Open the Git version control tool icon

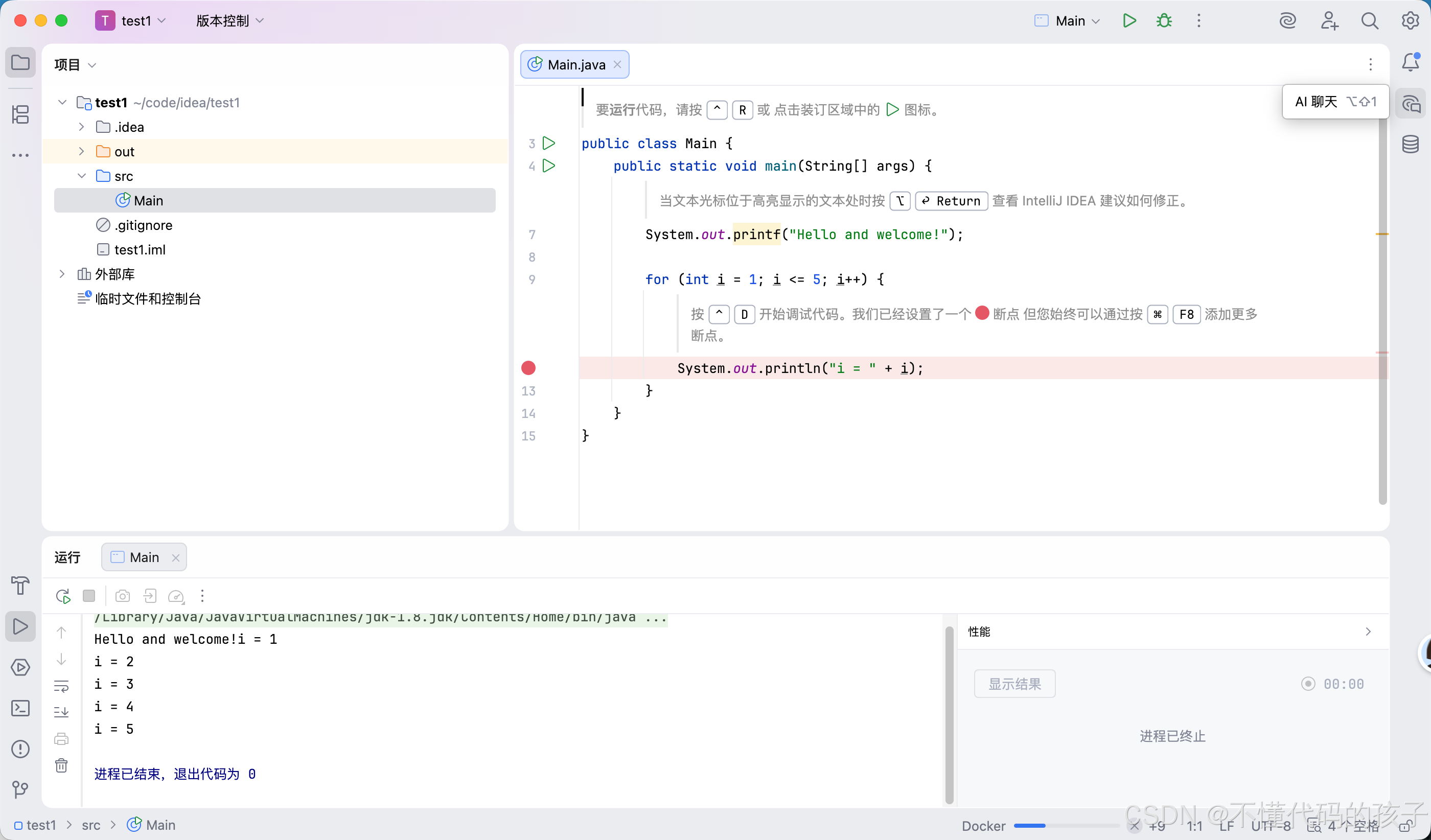coord(20,789)
